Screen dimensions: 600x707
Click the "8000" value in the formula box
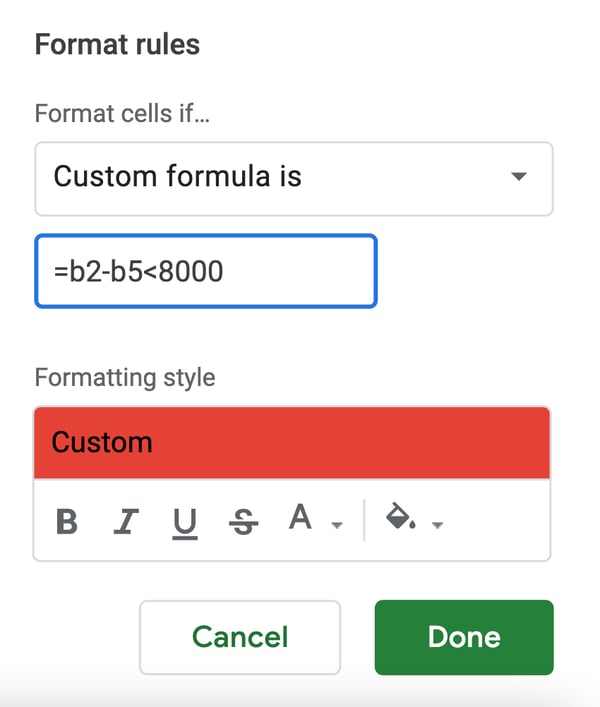pyautogui.click(x=189, y=271)
